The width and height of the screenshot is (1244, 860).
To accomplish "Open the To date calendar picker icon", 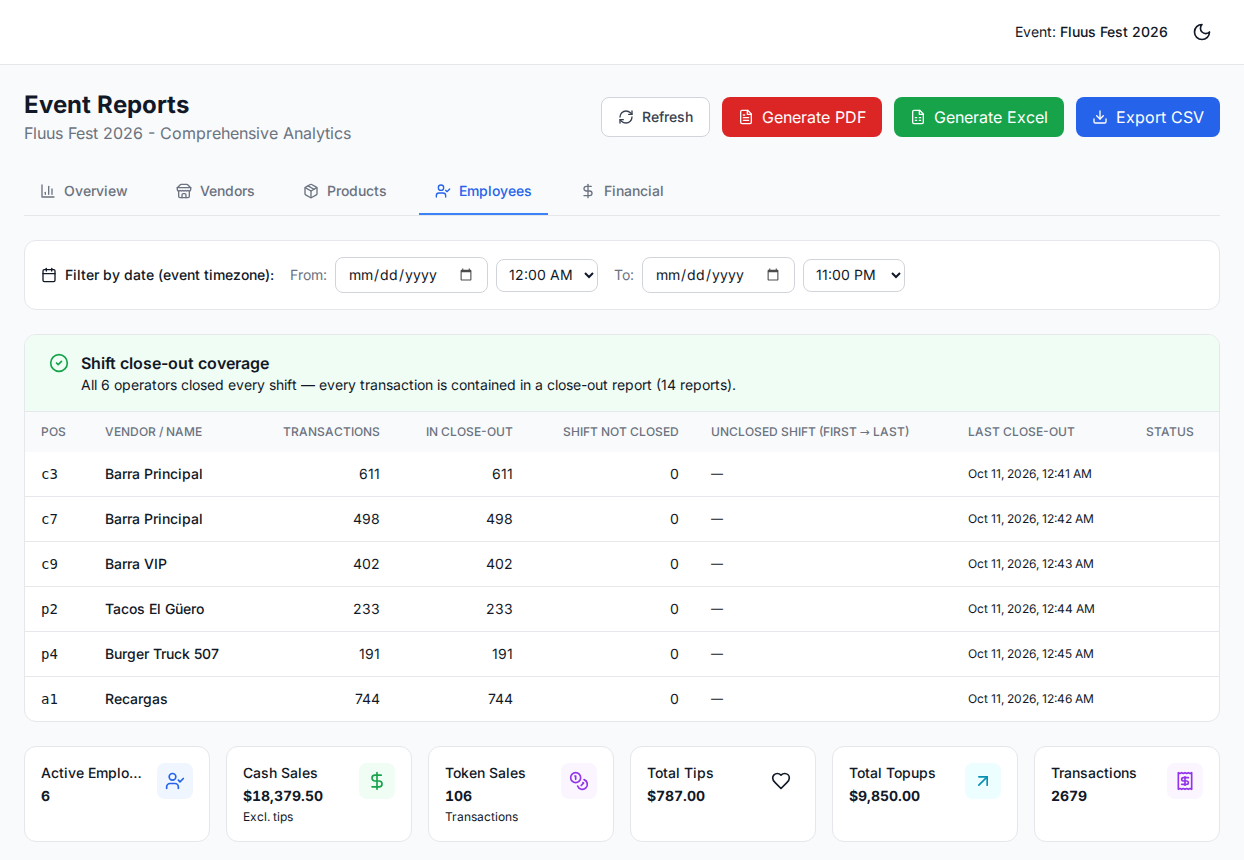I will click(x=773, y=275).
